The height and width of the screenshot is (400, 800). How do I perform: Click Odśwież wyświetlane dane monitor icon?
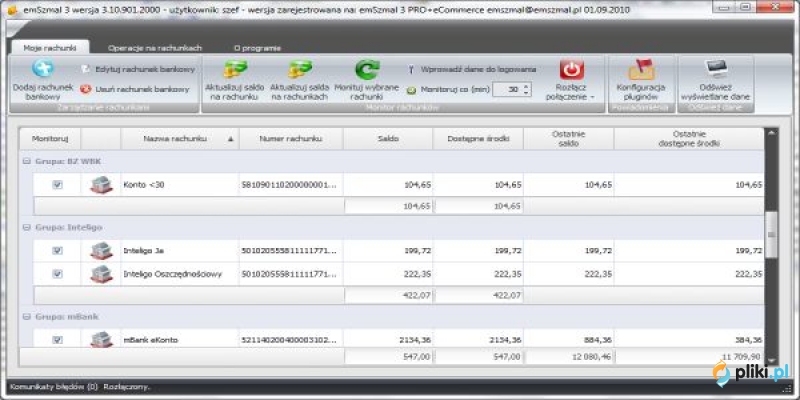point(716,68)
